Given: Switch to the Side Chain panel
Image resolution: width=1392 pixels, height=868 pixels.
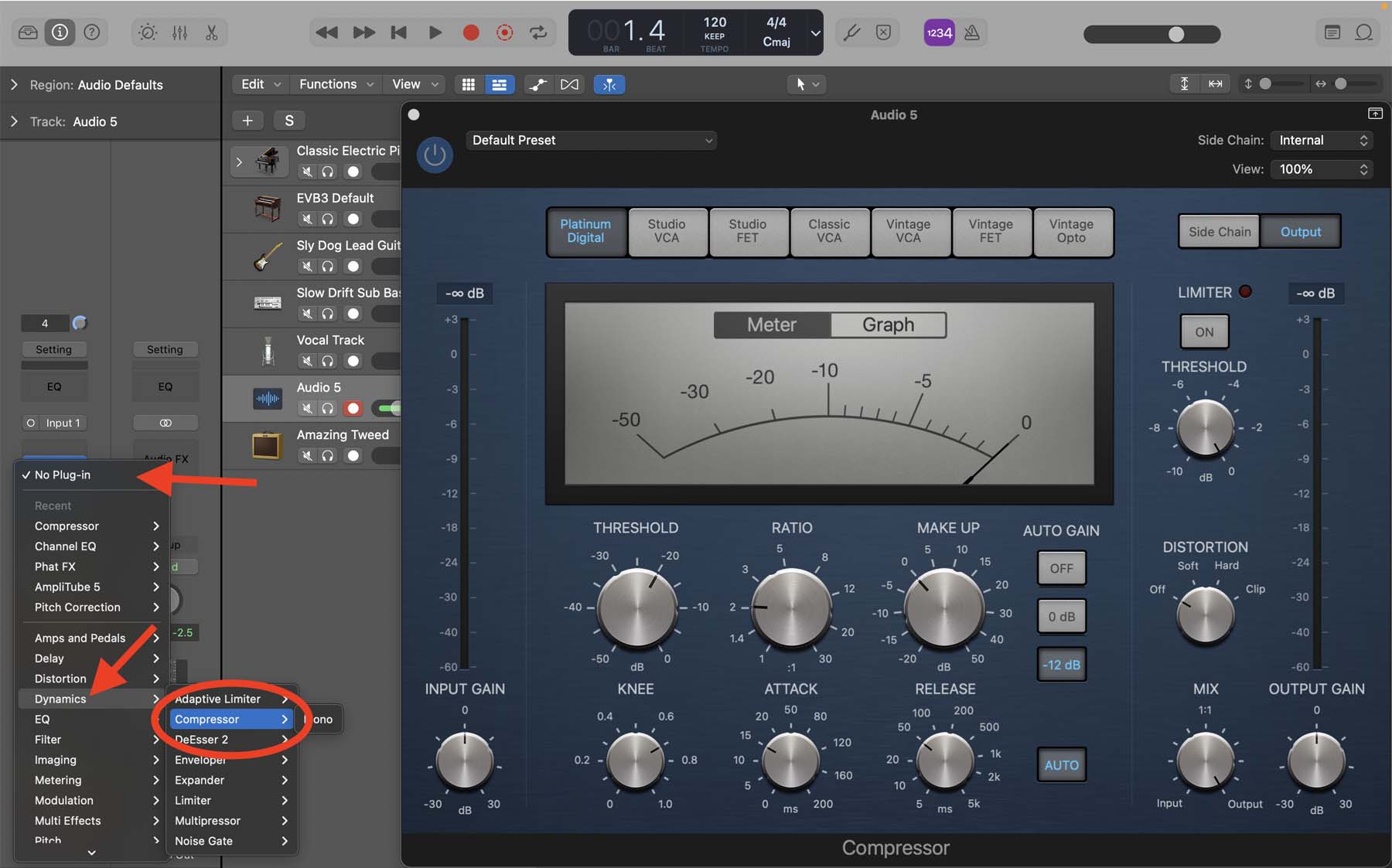Looking at the screenshot, I should 1220,232.
